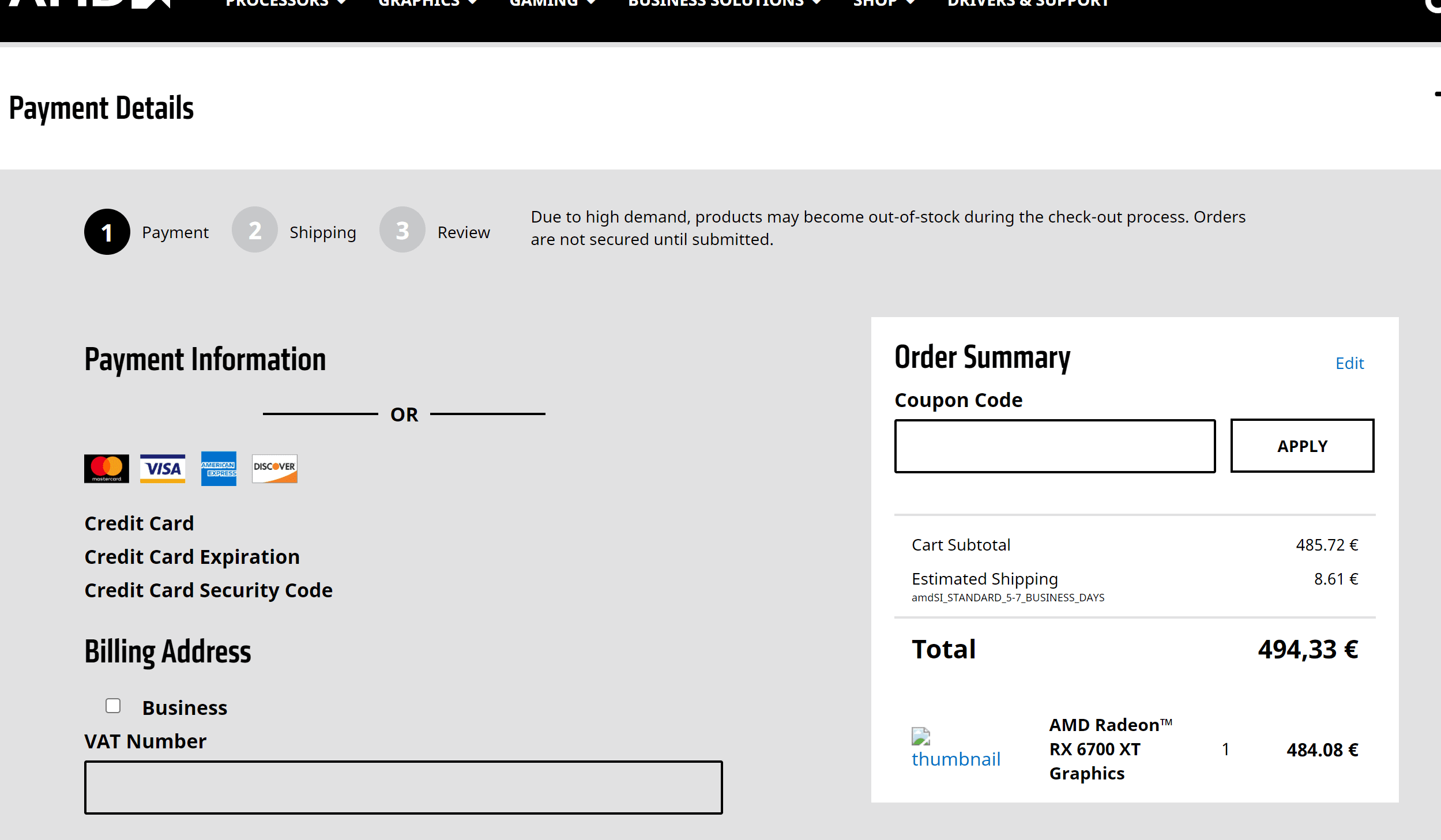Click the Order Summary heading
The width and height of the screenshot is (1441, 840).
tap(982, 357)
